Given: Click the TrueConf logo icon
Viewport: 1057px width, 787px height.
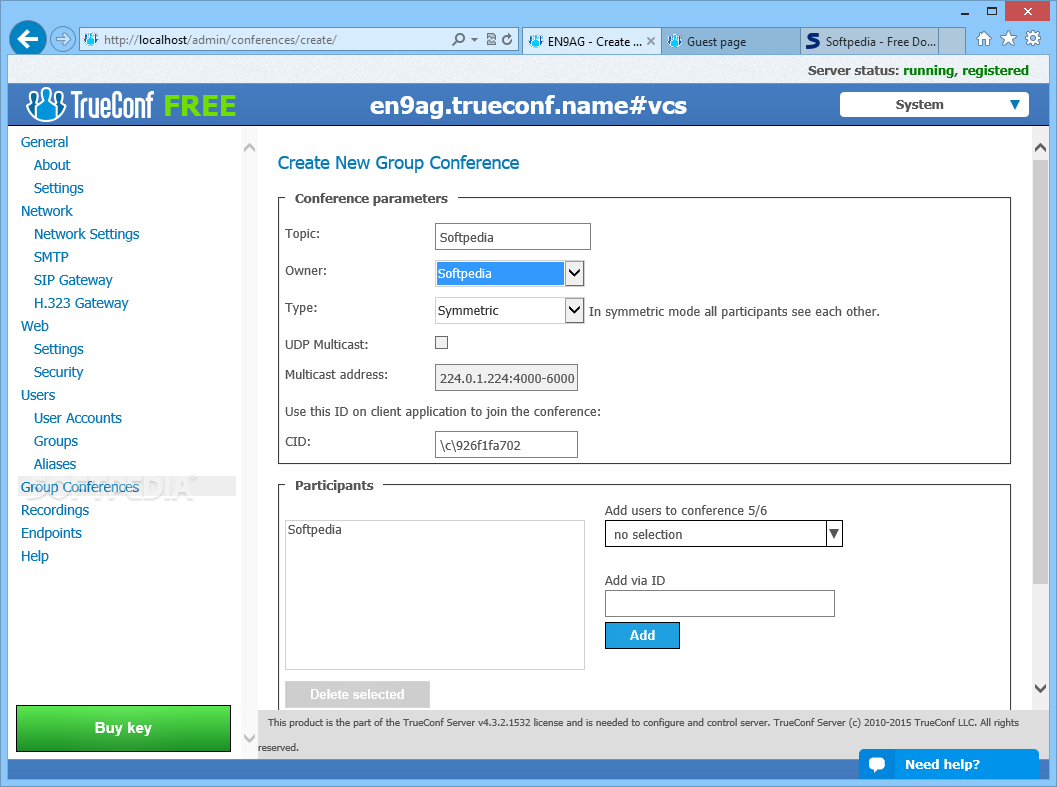Looking at the screenshot, I should [x=45, y=105].
